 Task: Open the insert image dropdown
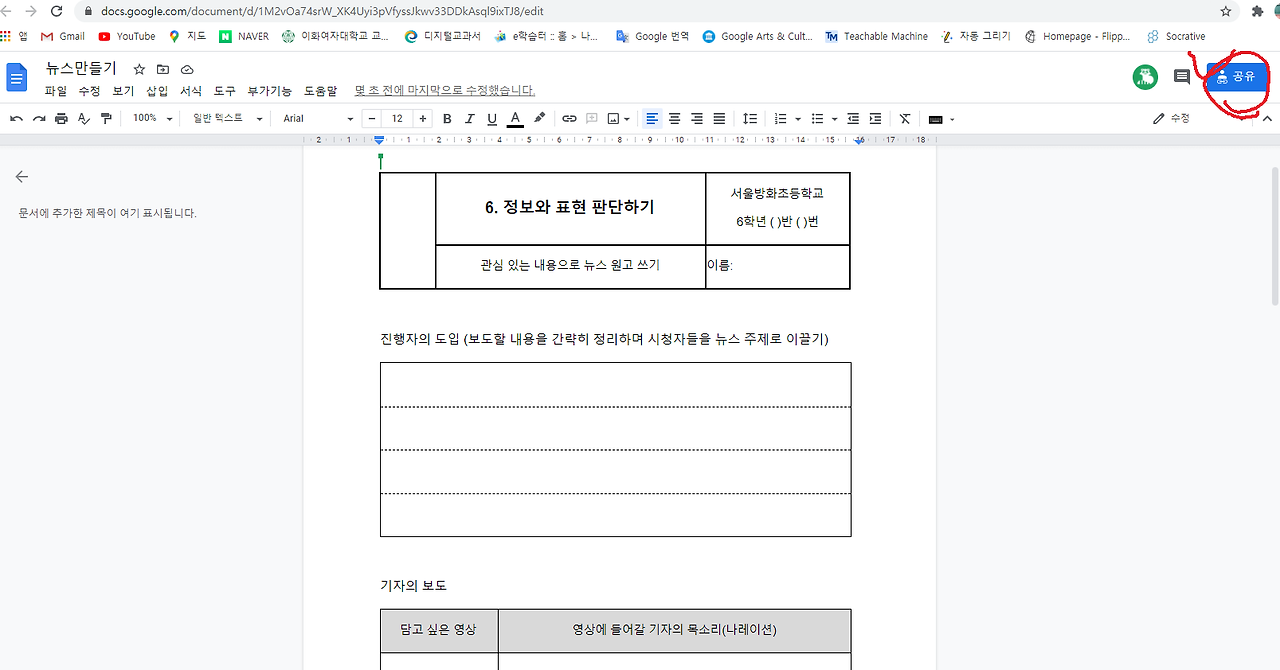tap(618, 118)
